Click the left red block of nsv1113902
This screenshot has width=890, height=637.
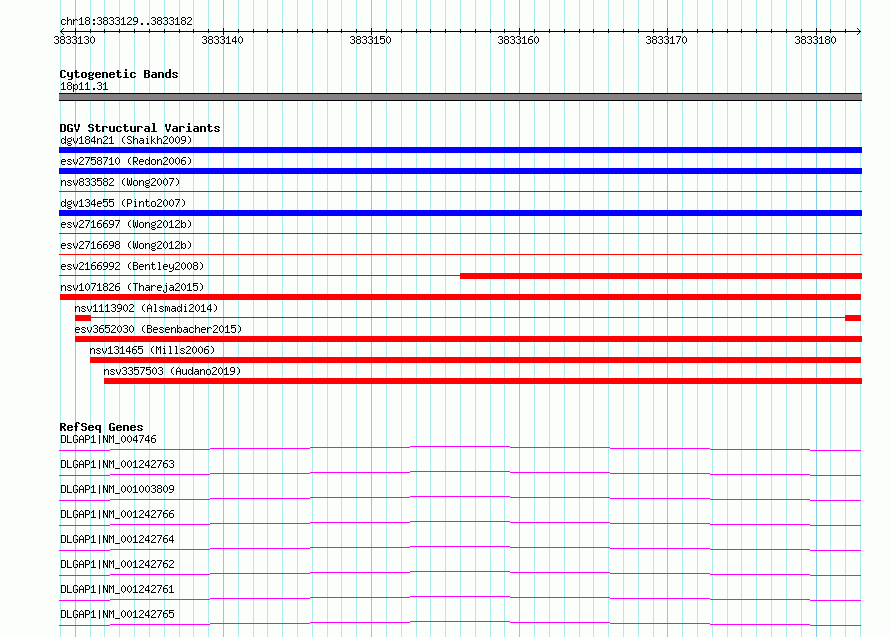83,318
